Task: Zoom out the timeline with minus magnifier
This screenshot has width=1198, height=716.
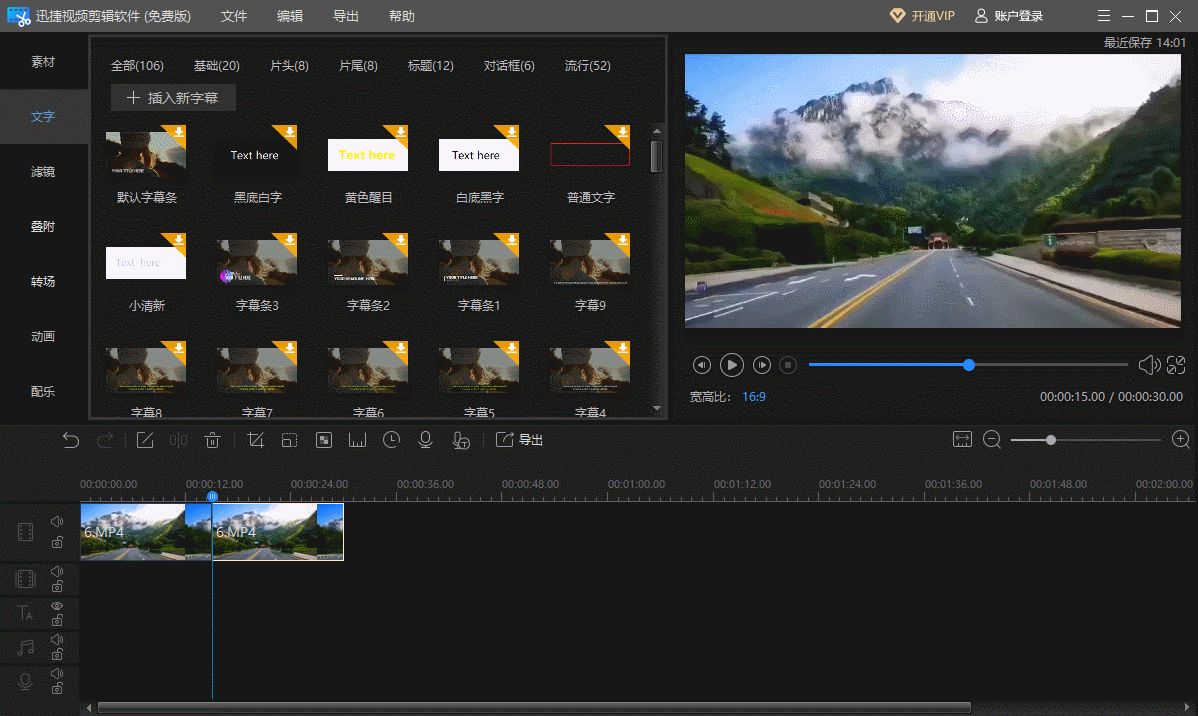Action: pyautogui.click(x=992, y=439)
